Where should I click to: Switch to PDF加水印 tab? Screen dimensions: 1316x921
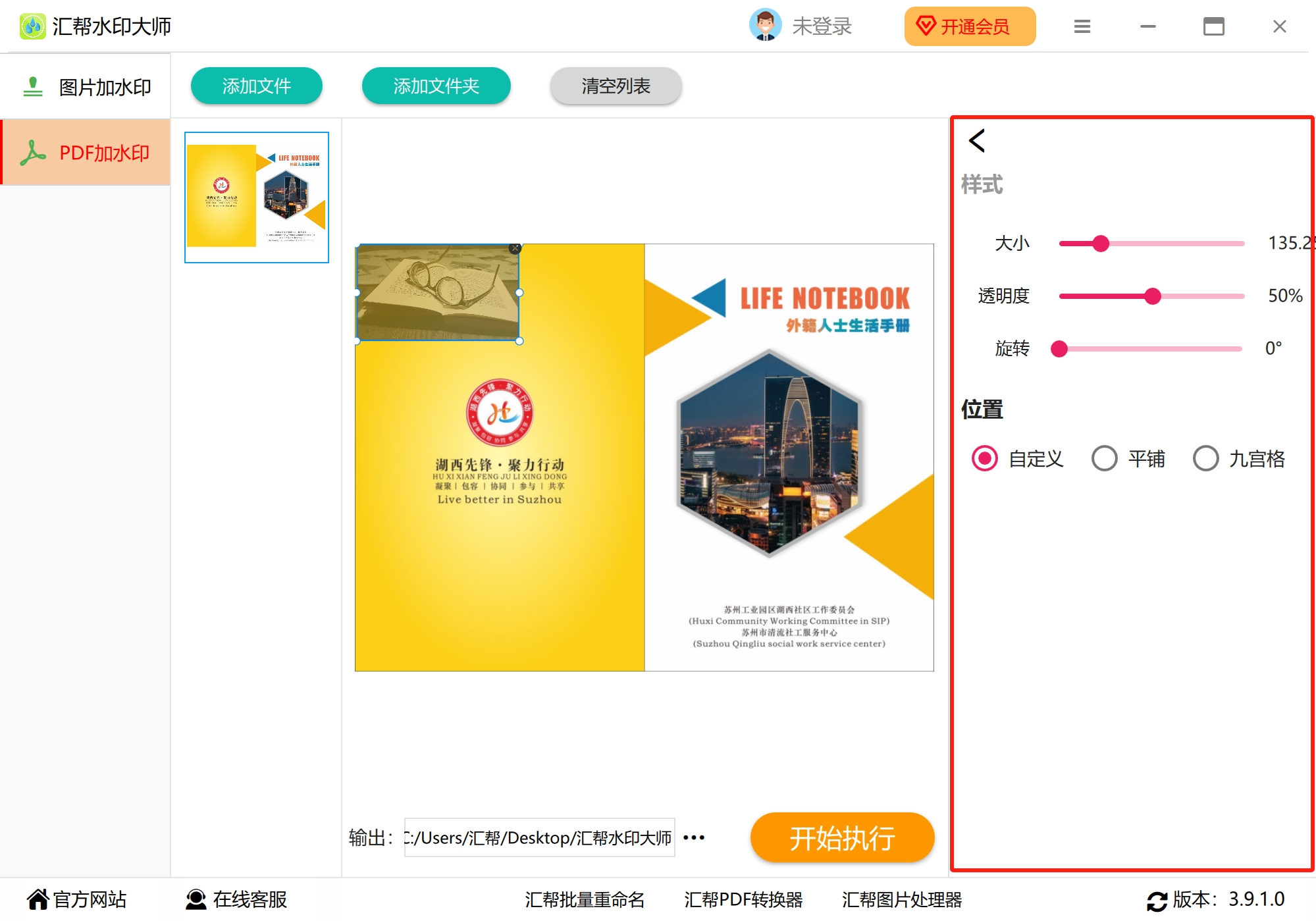click(x=86, y=153)
